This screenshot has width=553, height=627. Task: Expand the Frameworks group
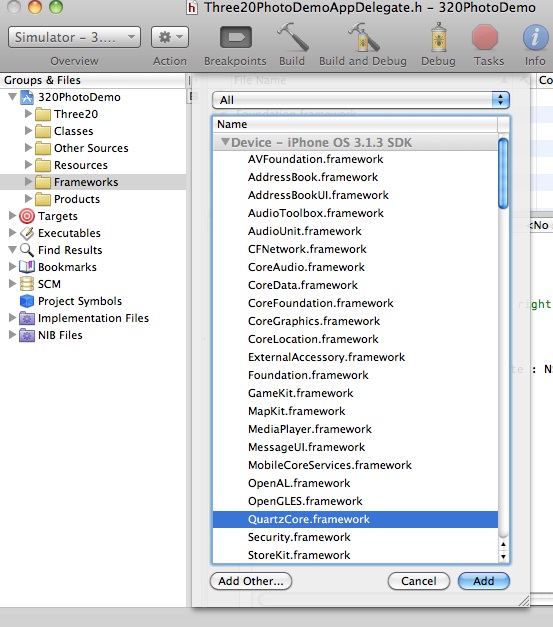click(28, 182)
